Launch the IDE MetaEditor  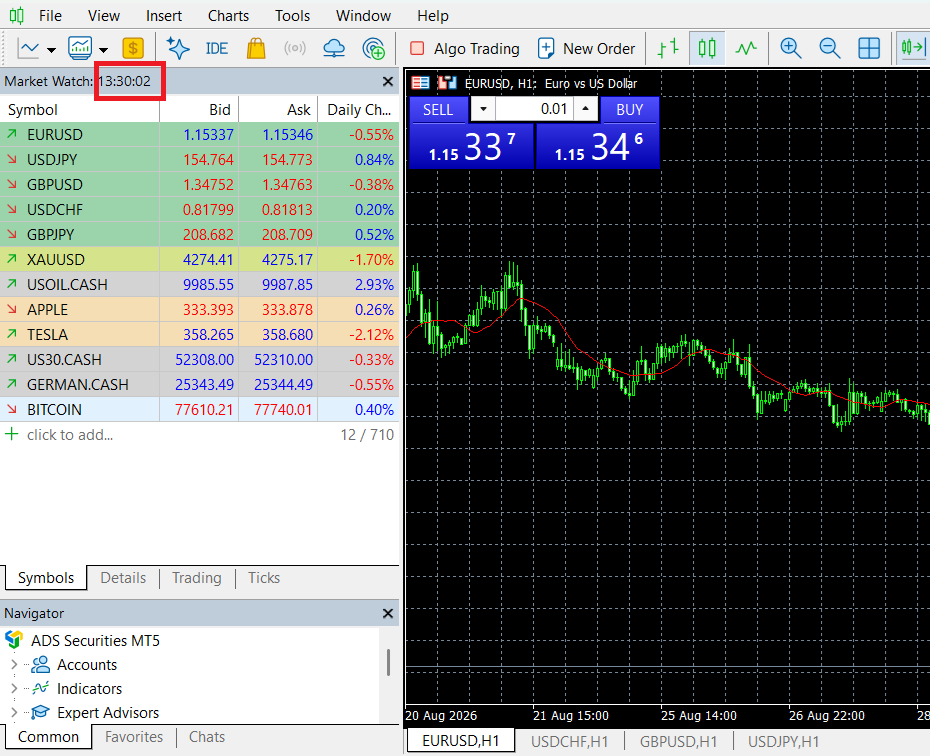pyautogui.click(x=216, y=49)
